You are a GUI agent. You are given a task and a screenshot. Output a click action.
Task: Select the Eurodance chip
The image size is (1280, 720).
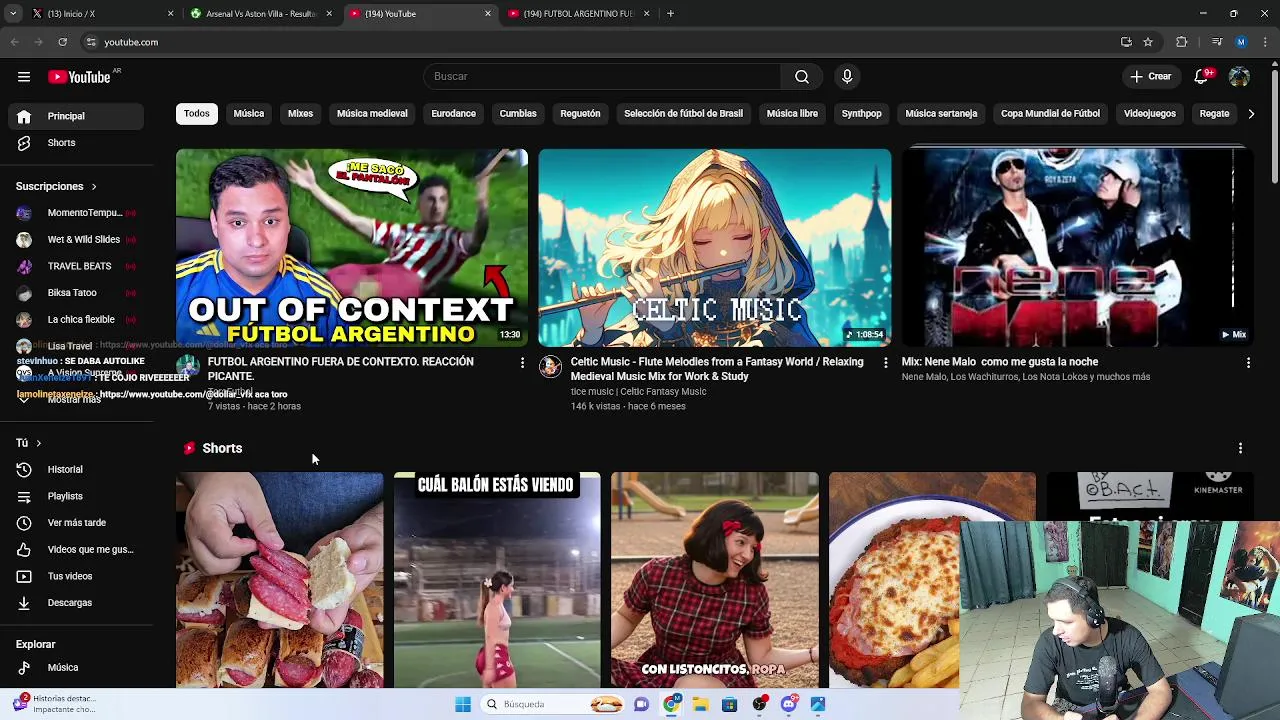pos(453,113)
